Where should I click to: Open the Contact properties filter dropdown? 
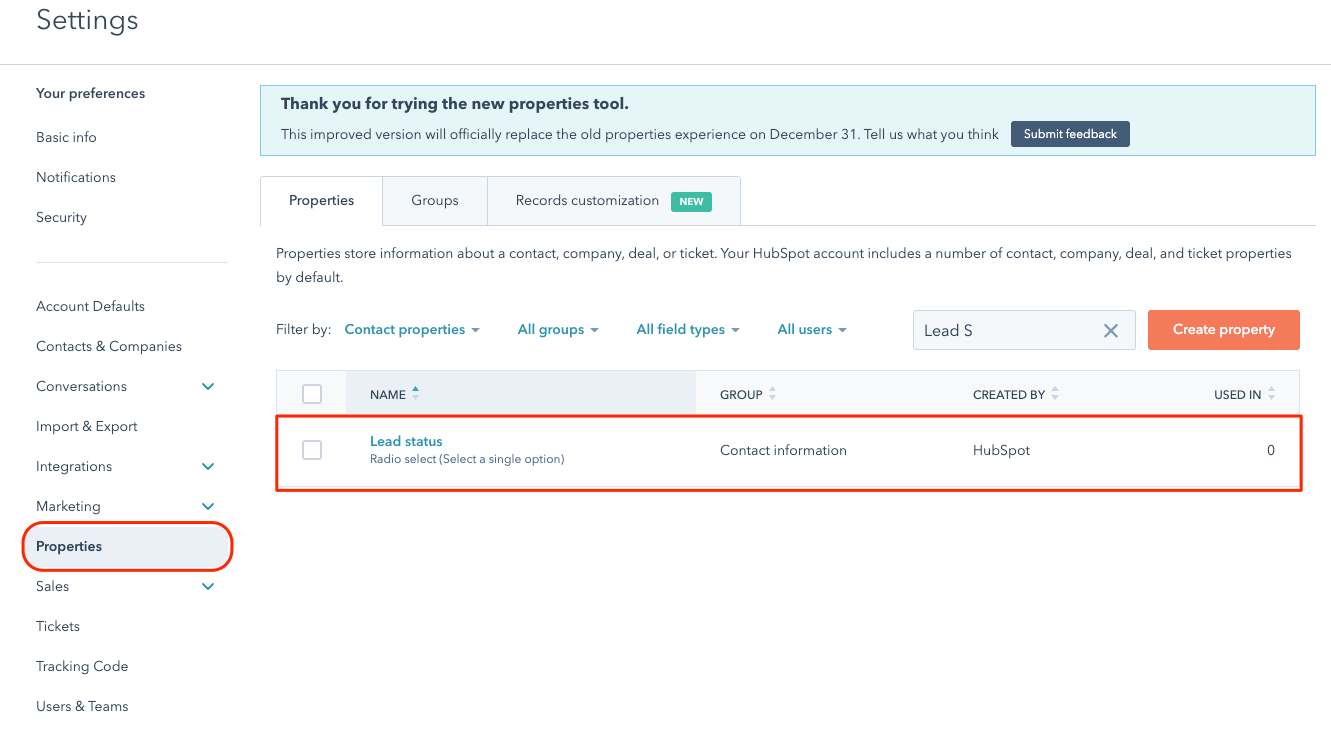coord(411,329)
